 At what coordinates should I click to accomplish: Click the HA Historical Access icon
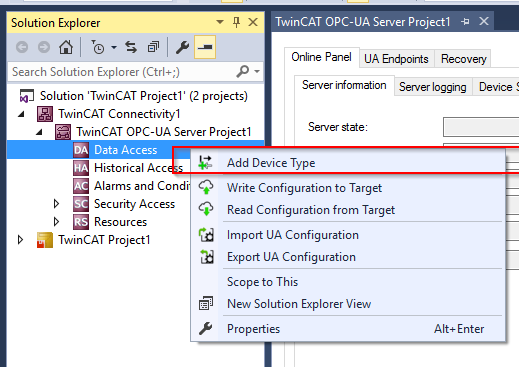[x=81, y=168]
